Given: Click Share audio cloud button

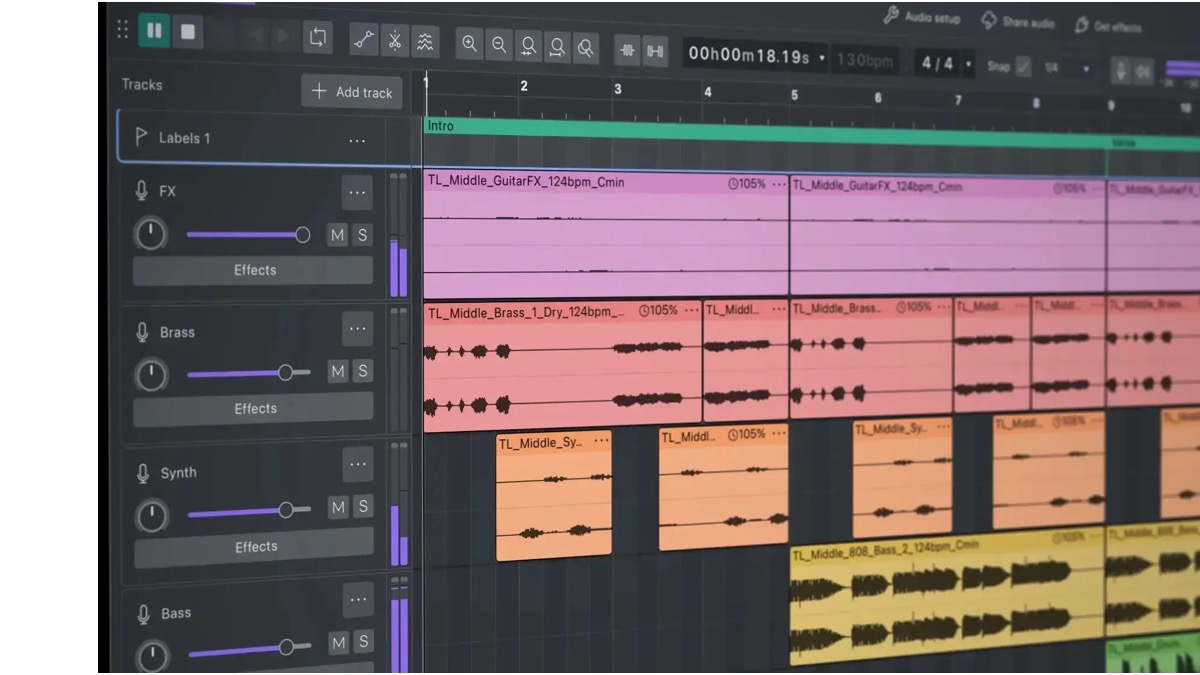Looking at the screenshot, I should [1017, 21].
